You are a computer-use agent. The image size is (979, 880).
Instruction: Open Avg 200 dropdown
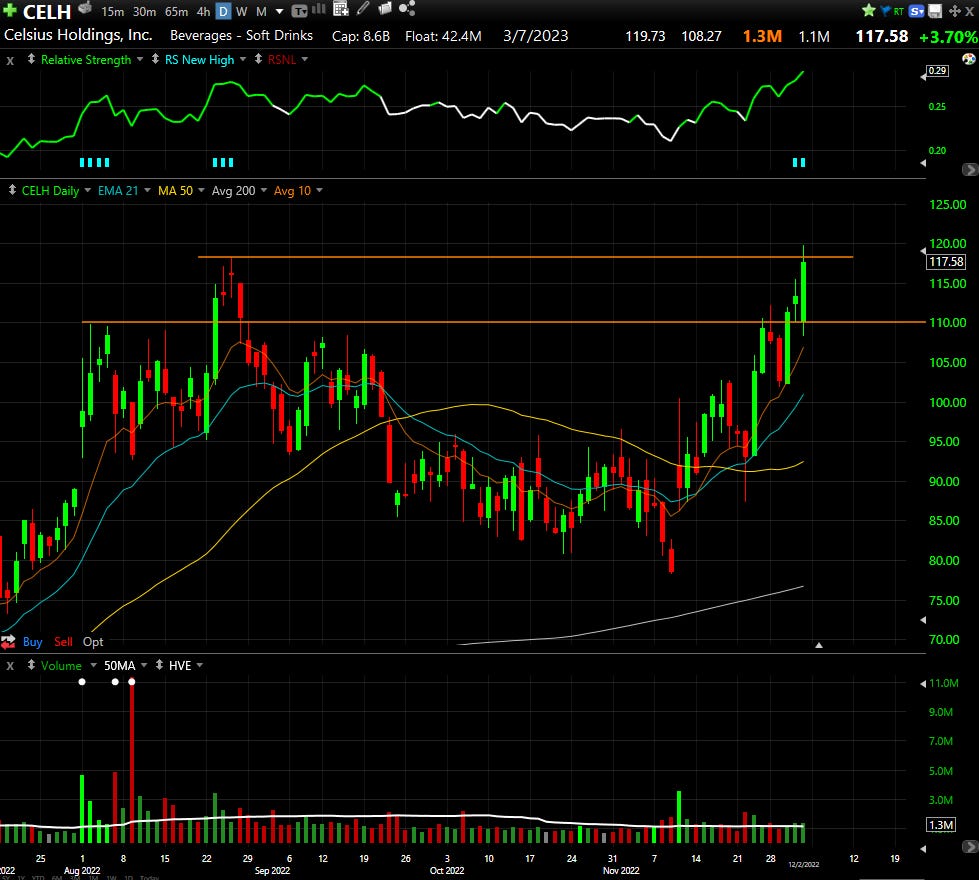(263, 190)
